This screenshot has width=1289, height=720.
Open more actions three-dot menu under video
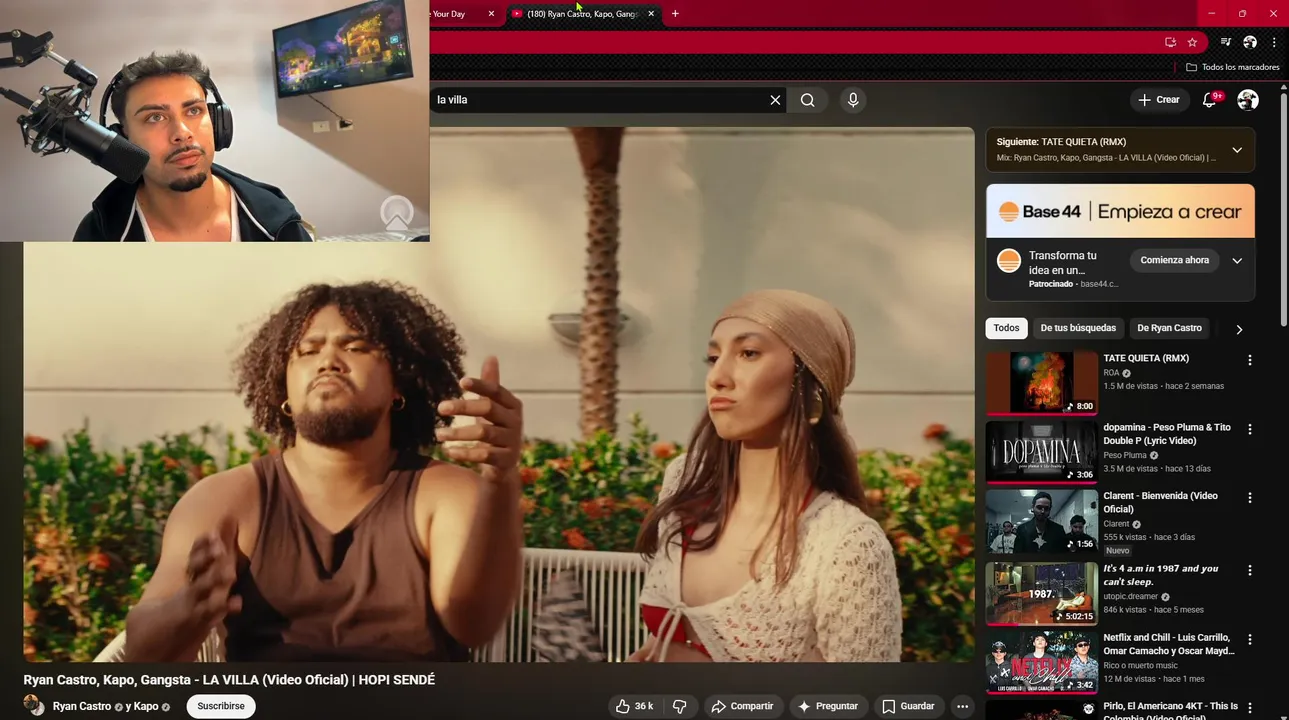(x=962, y=706)
